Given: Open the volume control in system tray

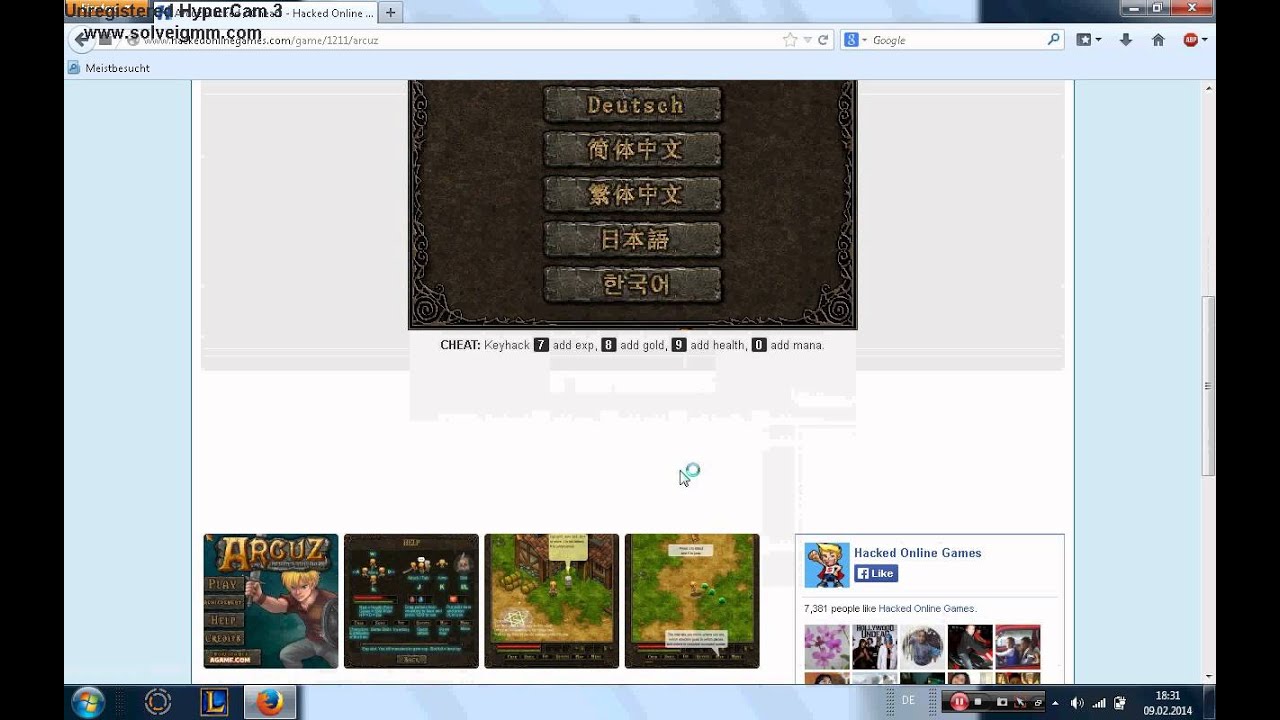Looking at the screenshot, I should (x=1077, y=703).
